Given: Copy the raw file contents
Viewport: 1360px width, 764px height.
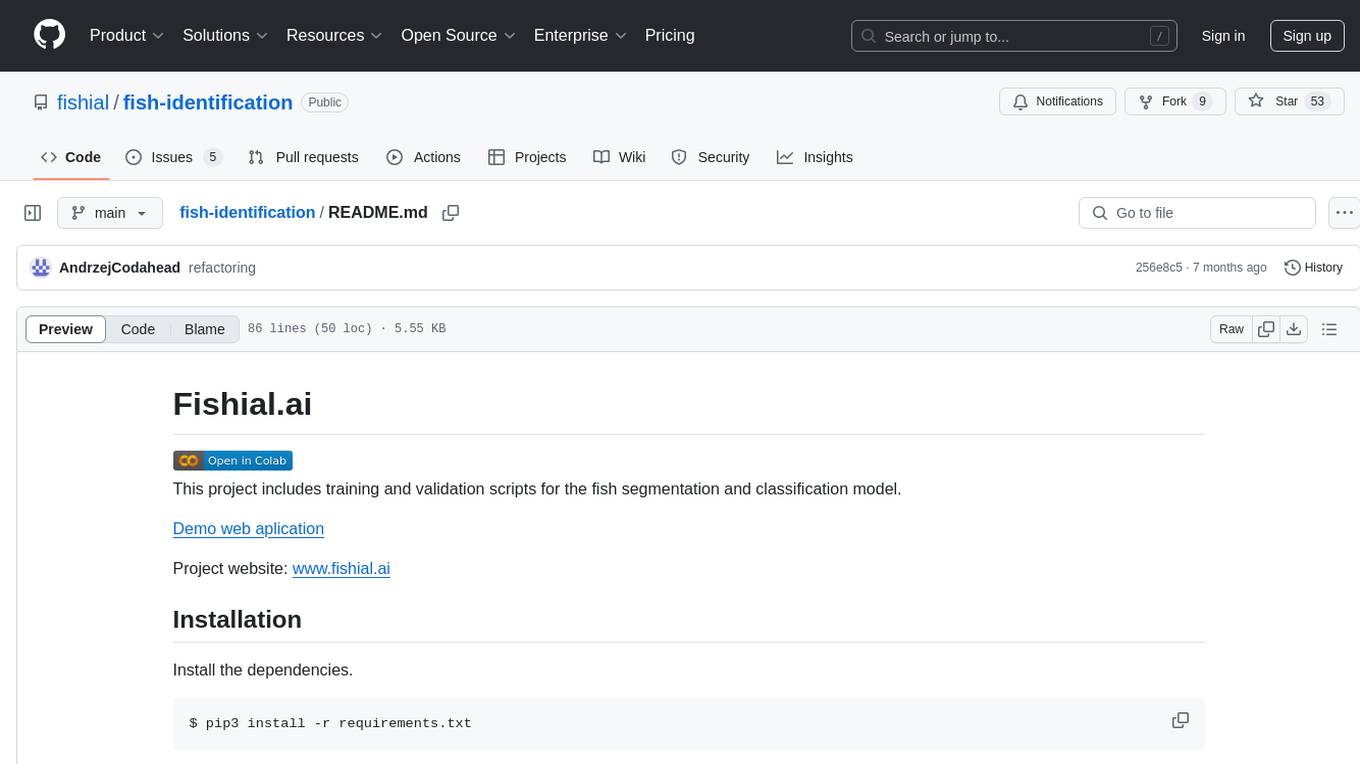Looking at the screenshot, I should (x=1266, y=329).
